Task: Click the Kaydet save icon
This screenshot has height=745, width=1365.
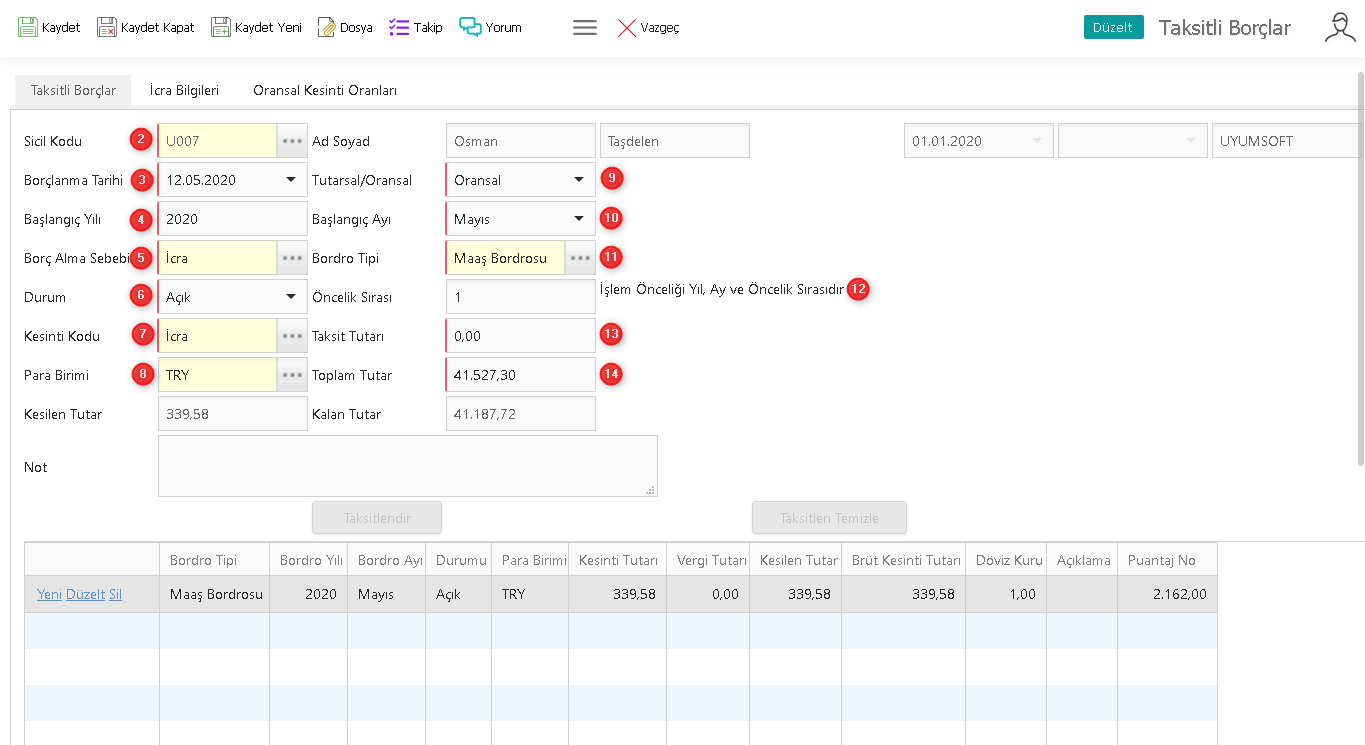Action: coord(28,27)
